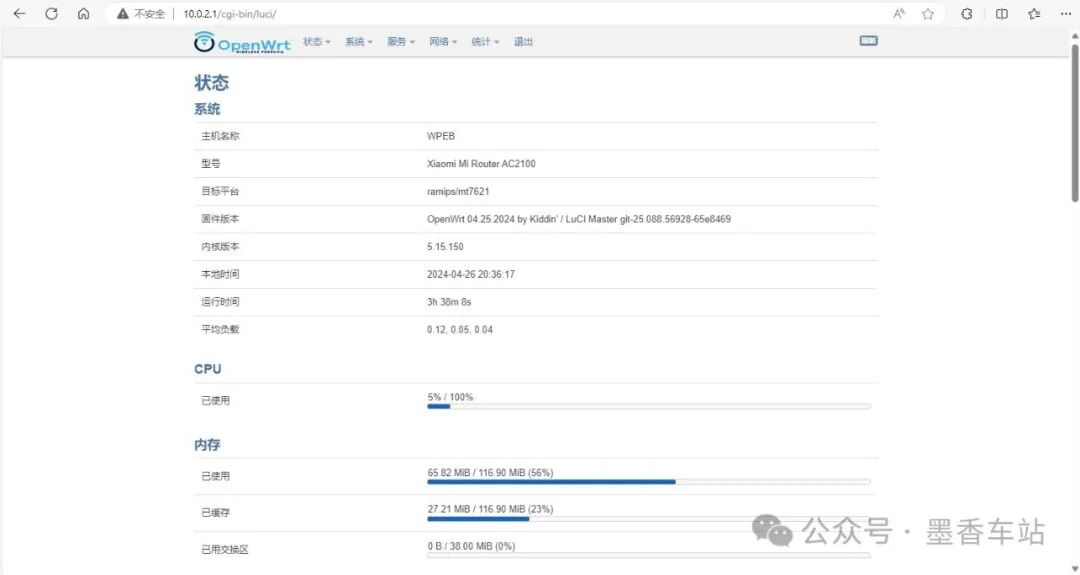
Task: Toggle the read aloud icon in address bar
Action: (899, 14)
